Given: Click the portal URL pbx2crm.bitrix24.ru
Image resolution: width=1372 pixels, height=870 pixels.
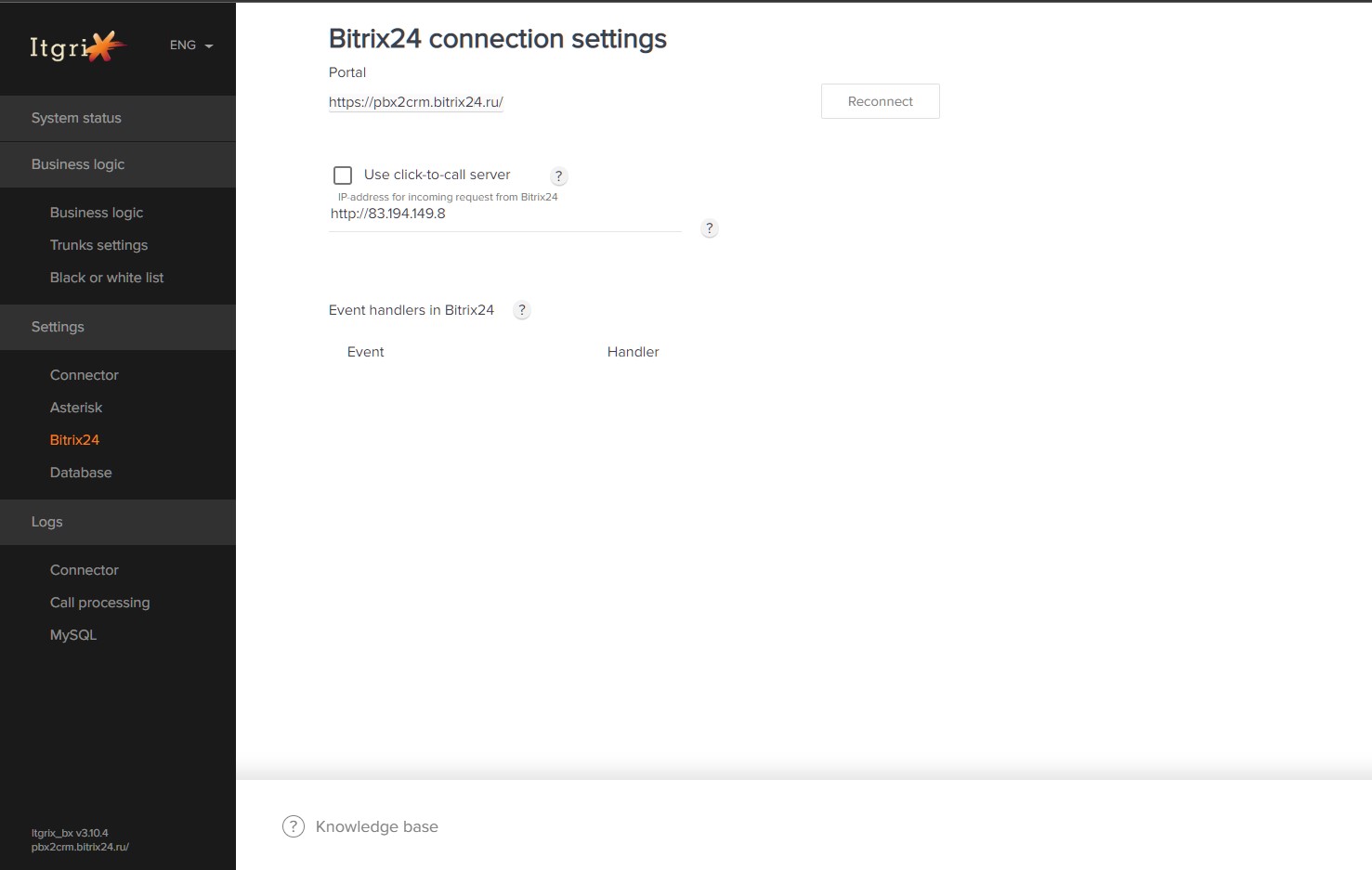Looking at the screenshot, I should (416, 102).
